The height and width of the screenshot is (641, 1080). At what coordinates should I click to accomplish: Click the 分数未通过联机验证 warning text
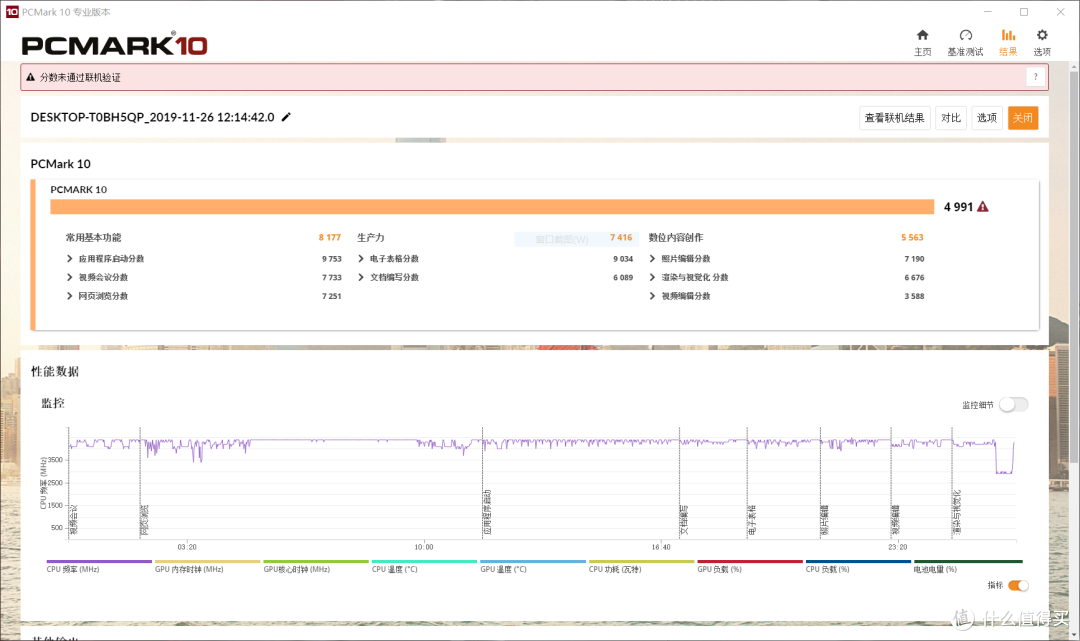(80, 77)
